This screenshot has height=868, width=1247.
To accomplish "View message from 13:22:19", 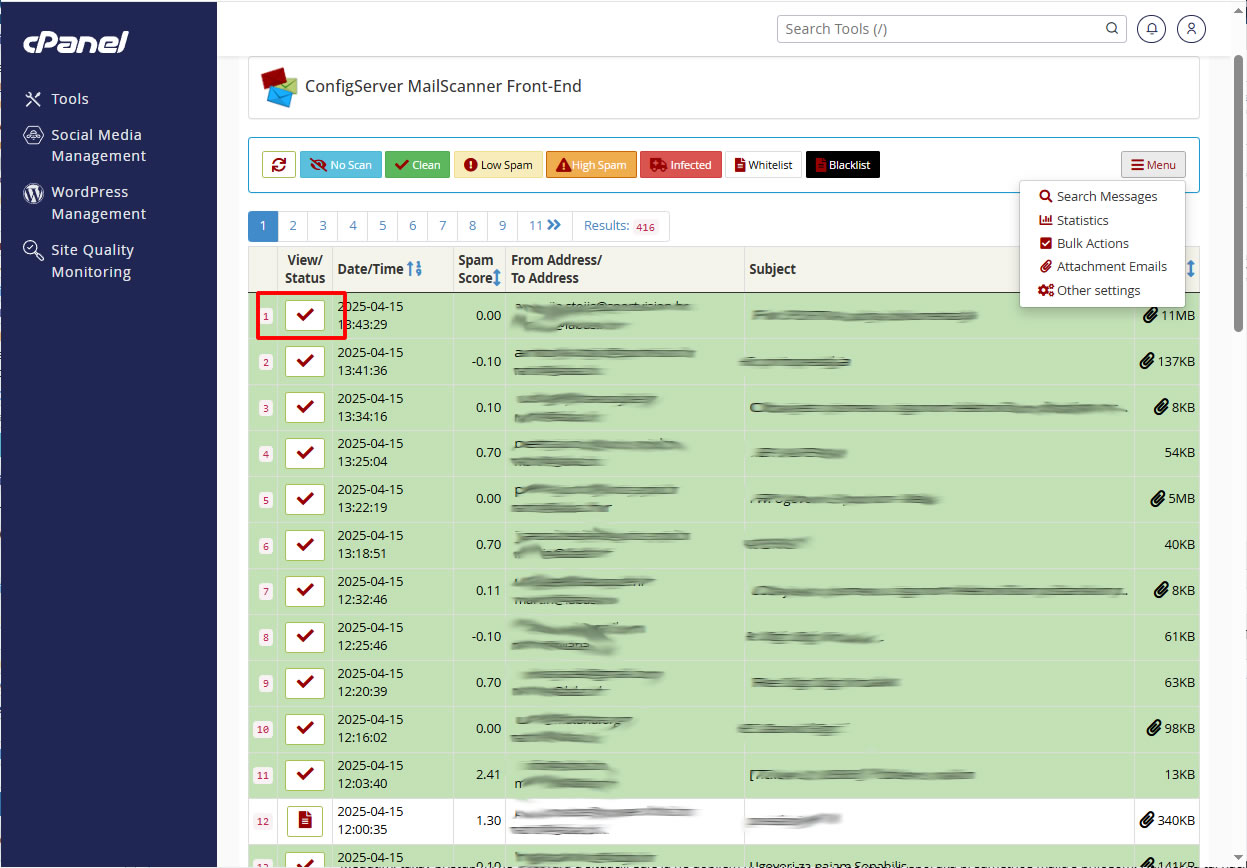I will (305, 499).
